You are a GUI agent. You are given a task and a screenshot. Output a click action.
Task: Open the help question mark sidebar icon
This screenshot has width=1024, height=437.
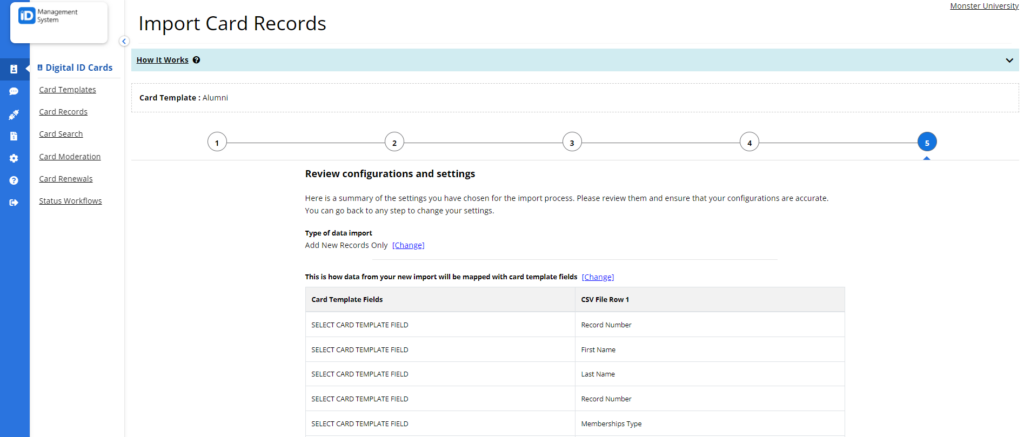click(x=14, y=180)
